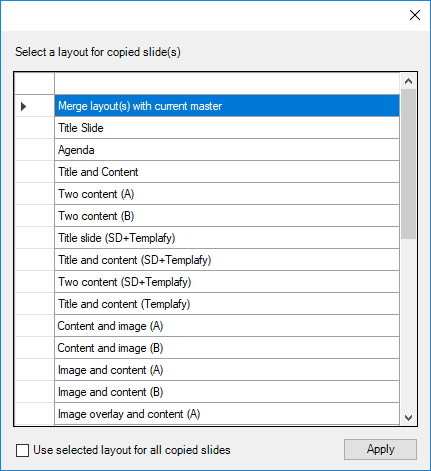This screenshot has height=471, width=431.
Task: Enable Use selected layout for all copied slides
Action: 22,450
